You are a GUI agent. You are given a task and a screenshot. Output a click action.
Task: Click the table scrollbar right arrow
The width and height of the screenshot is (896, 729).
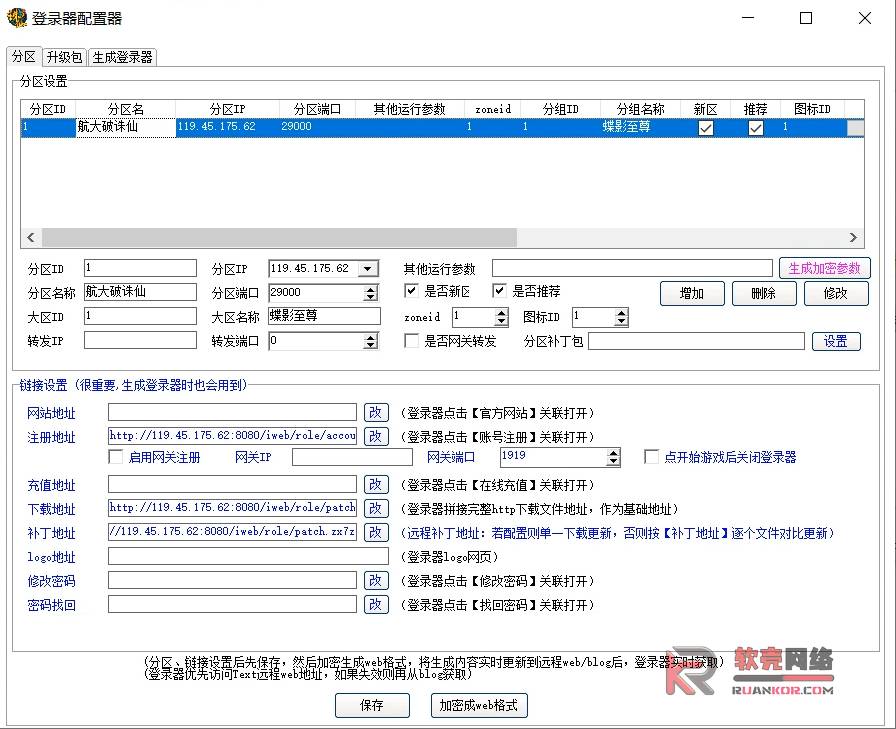coord(853,237)
